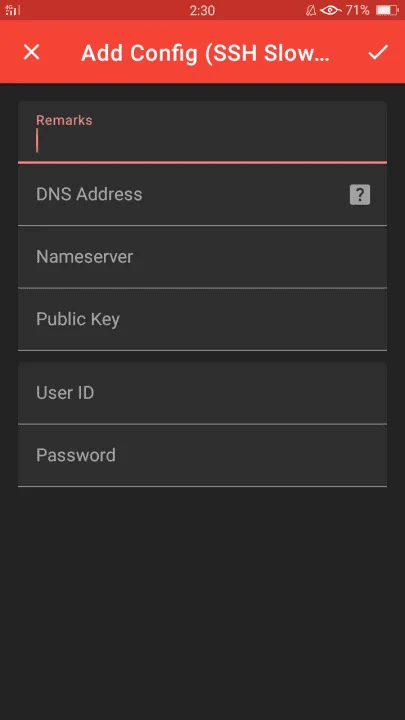Screen dimensions: 405x720
Task: Select the Public Key field
Action: (202, 320)
